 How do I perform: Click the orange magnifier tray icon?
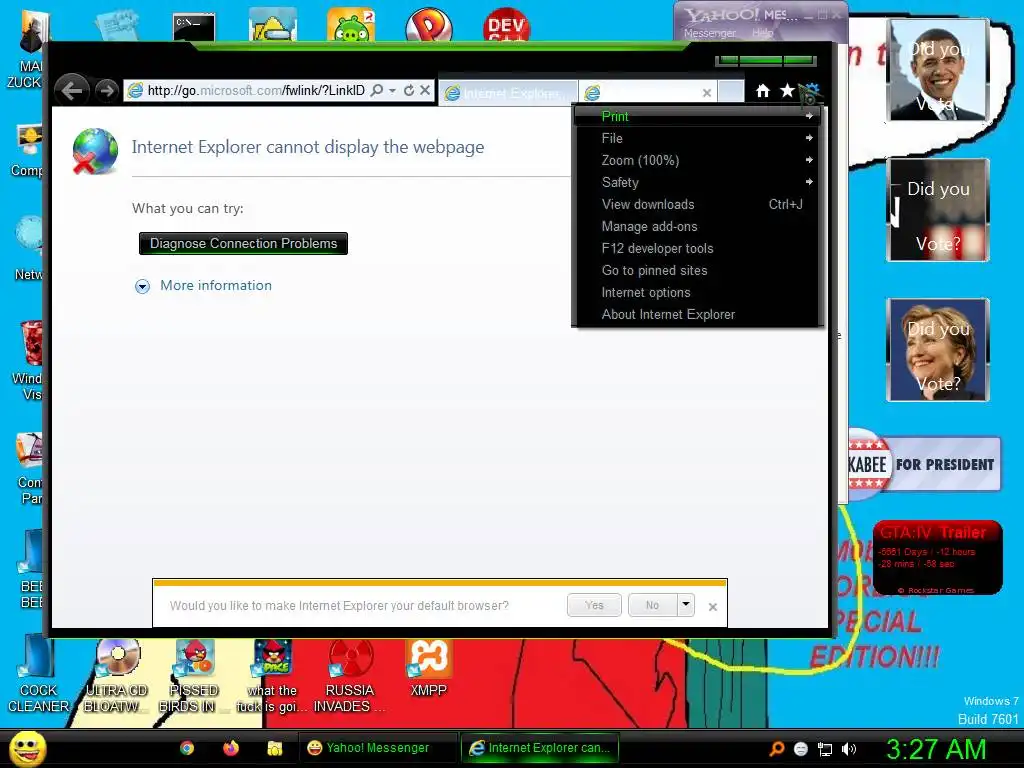tap(776, 749)
